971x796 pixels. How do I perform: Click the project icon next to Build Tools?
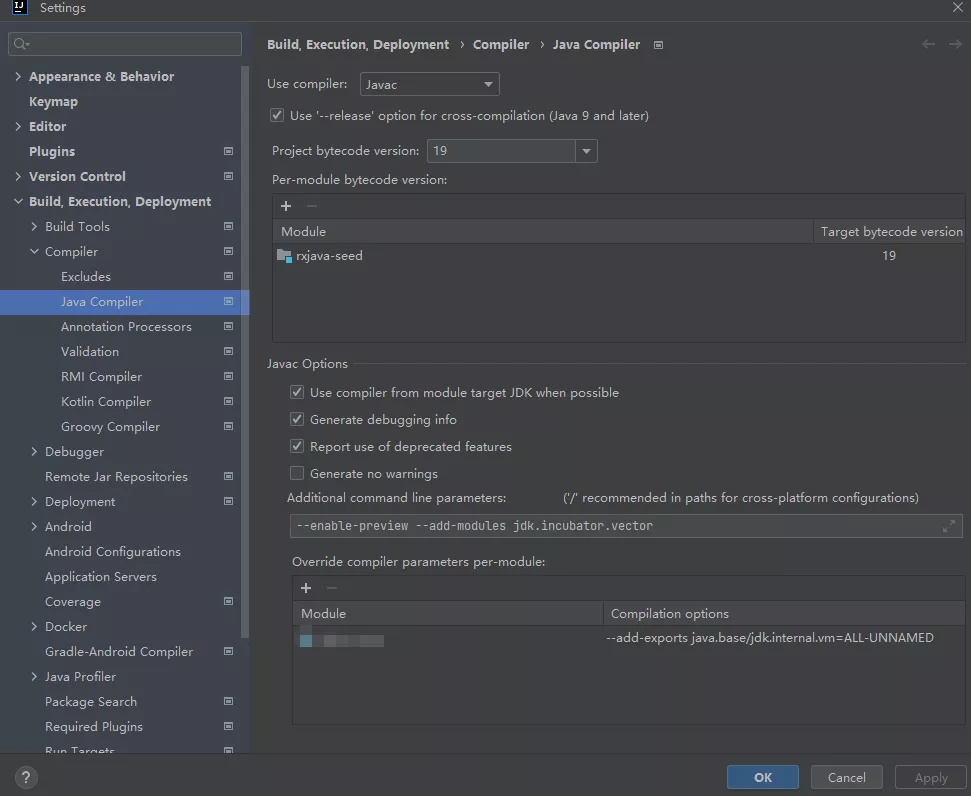tap(229, 226)
